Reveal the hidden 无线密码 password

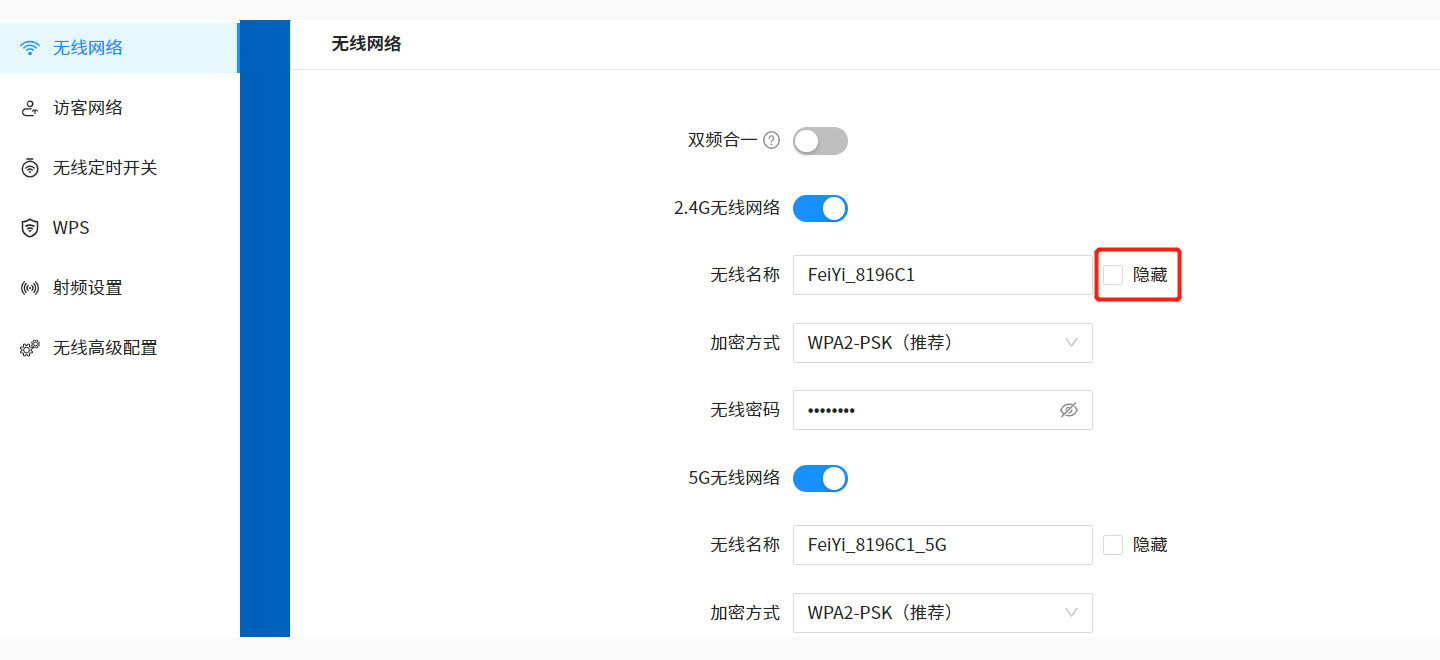tap(1069, 410)
